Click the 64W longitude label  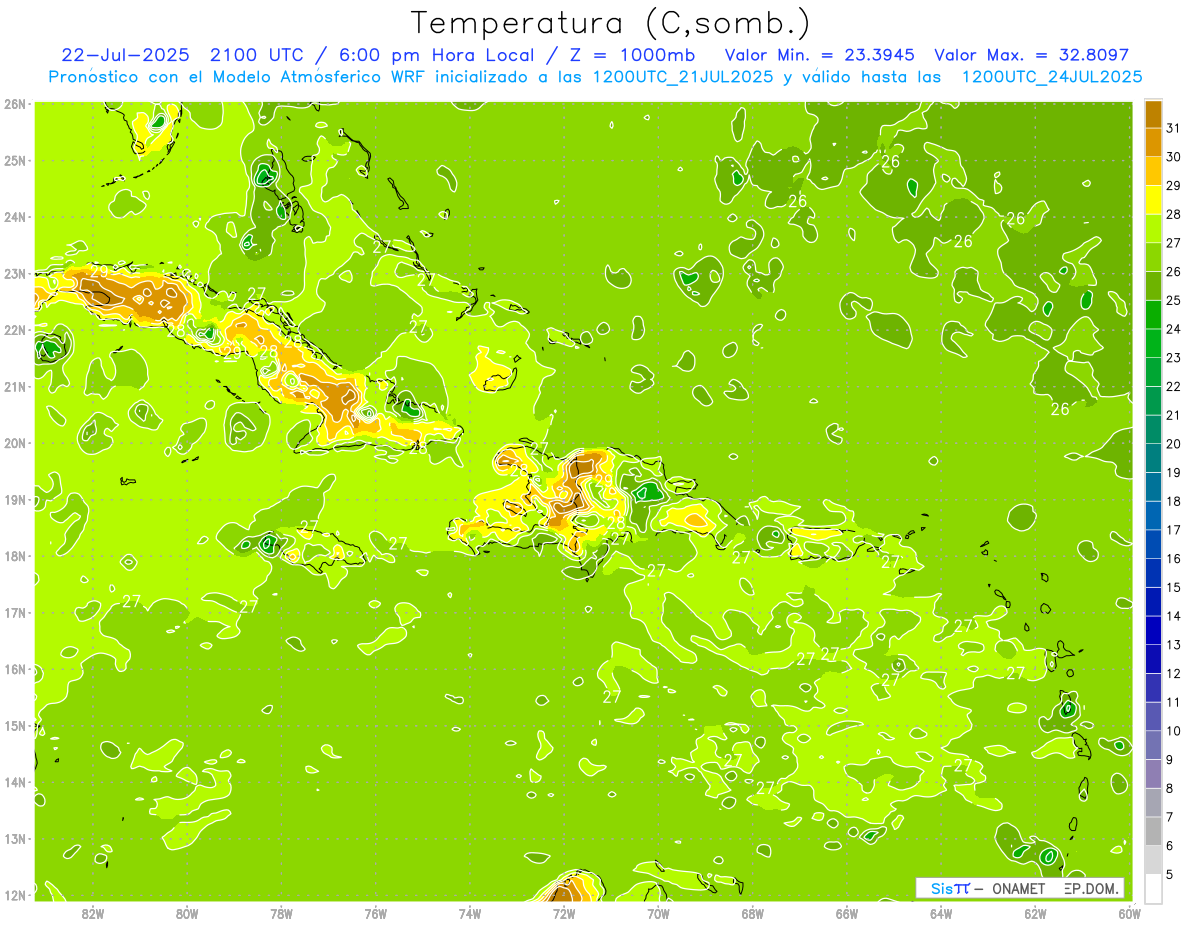pos(940,914)
